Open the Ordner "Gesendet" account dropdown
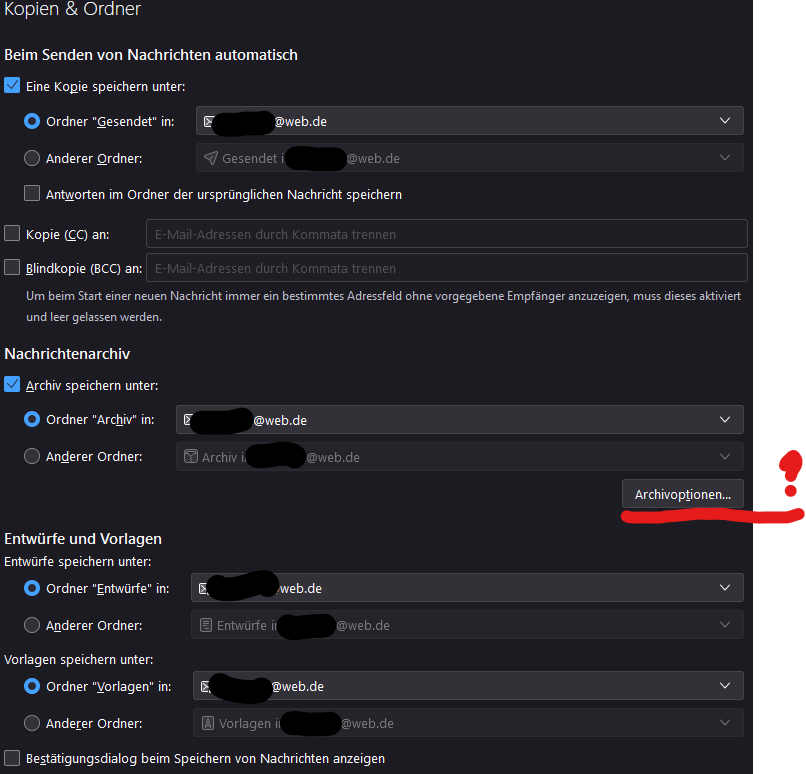This screenshot has width=806, height=774. tap(470, 121)
